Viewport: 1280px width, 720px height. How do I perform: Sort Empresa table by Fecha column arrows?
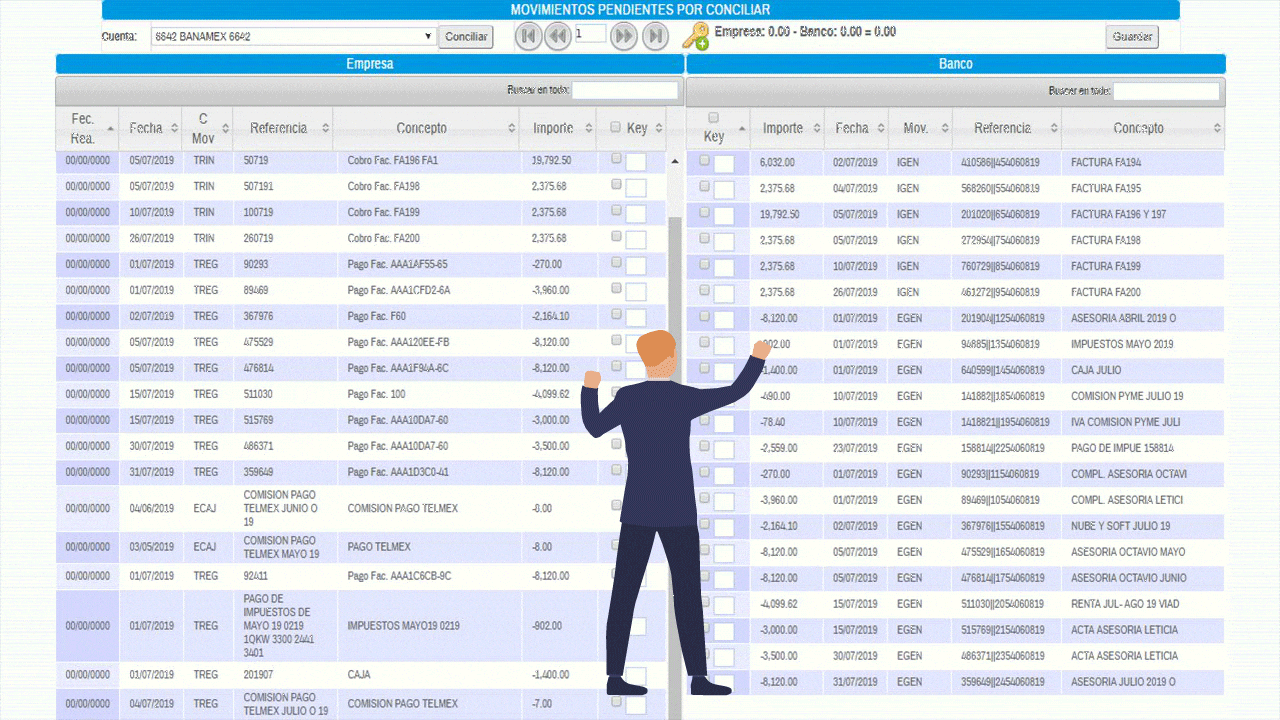click(174, 129)
